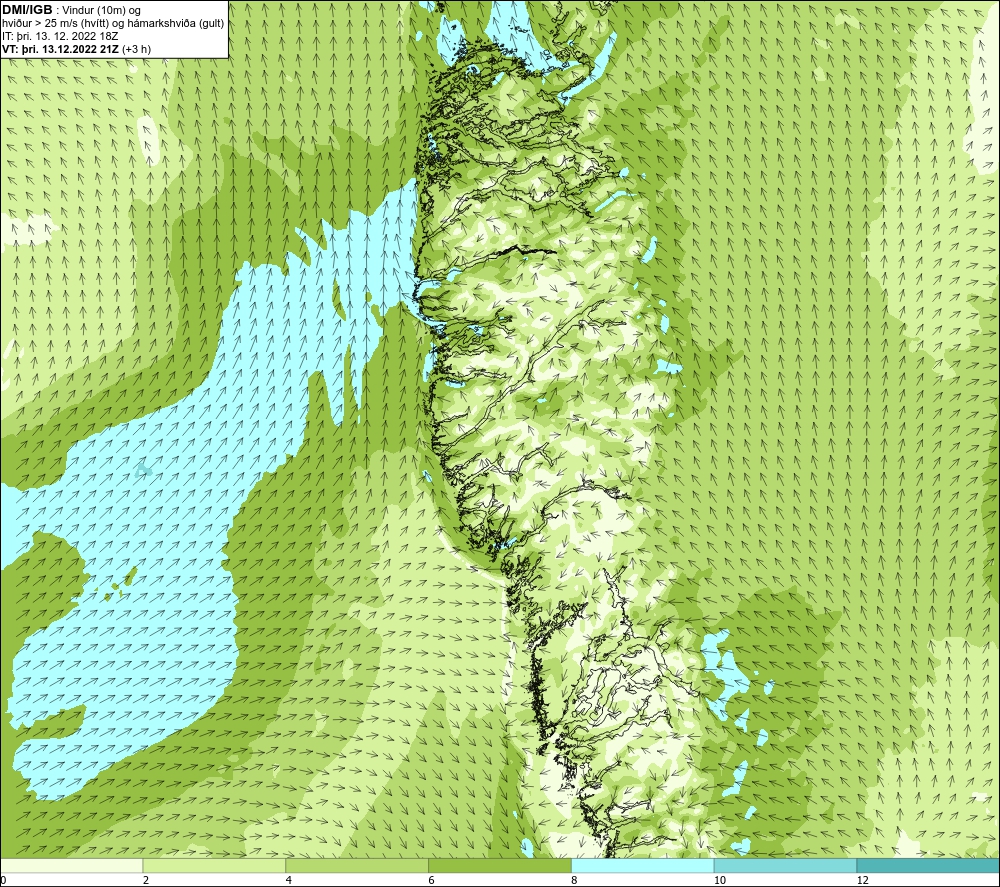Click the legend value '4'
This screenshot has width=1000, height=887.
point(289,880)
